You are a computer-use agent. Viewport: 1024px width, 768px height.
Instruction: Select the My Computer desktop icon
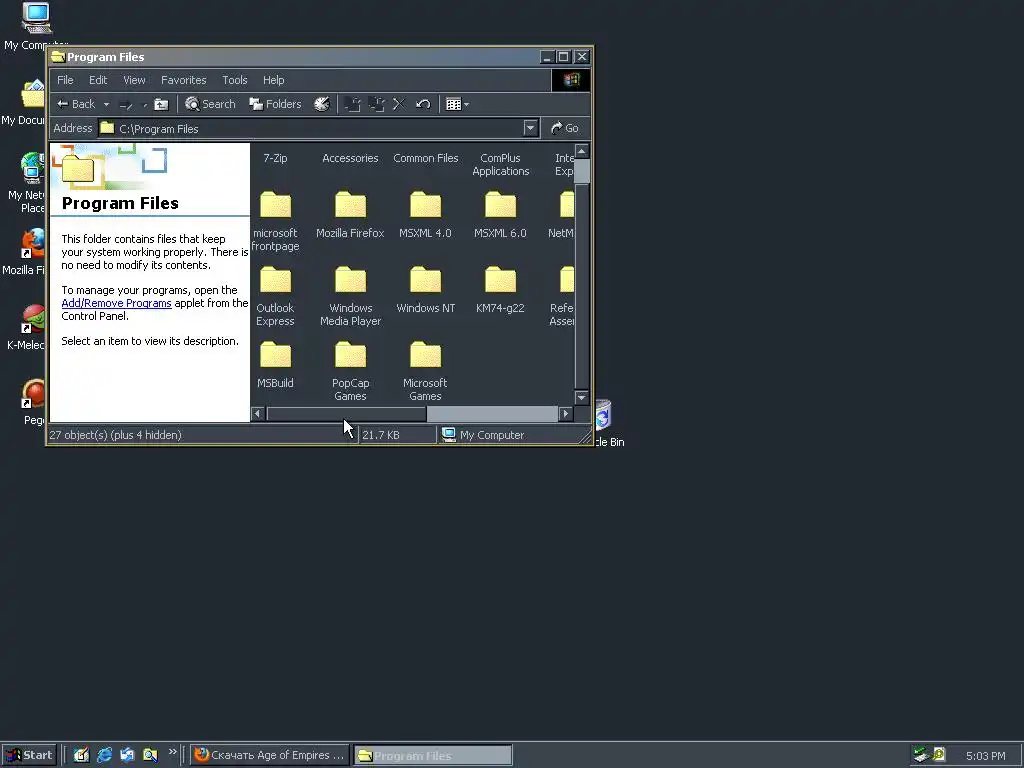[x=35, y=26]
